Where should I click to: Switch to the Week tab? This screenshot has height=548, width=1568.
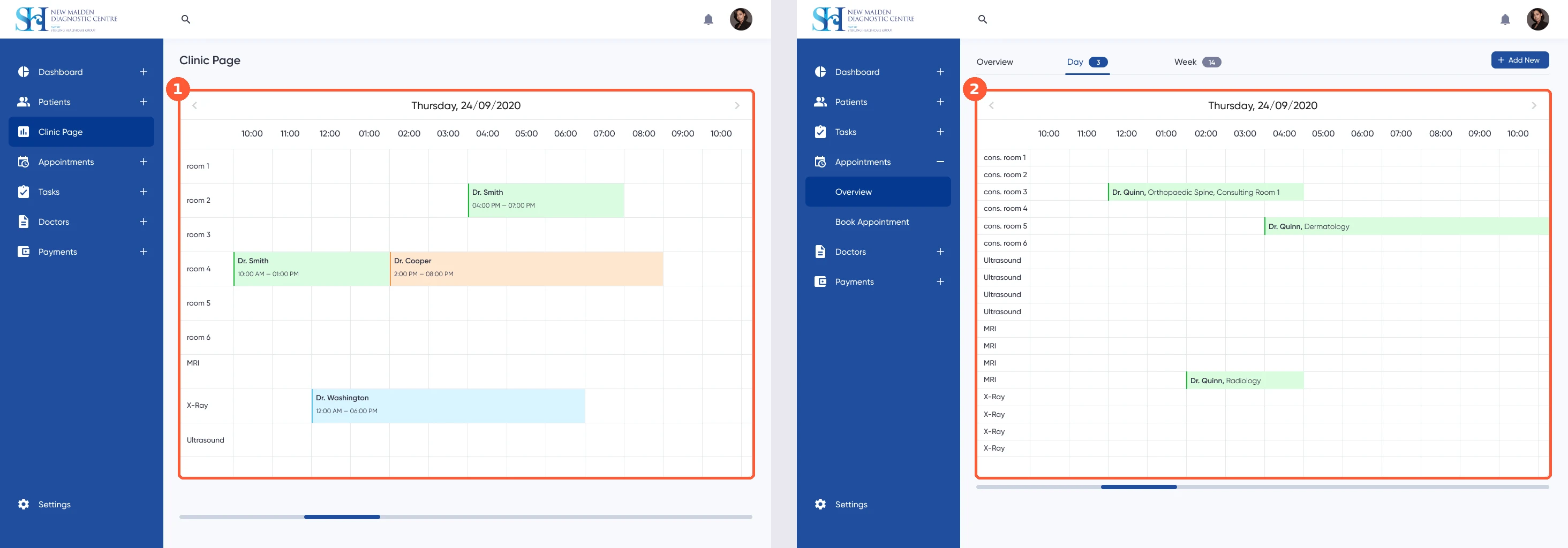pos(1197,62)
